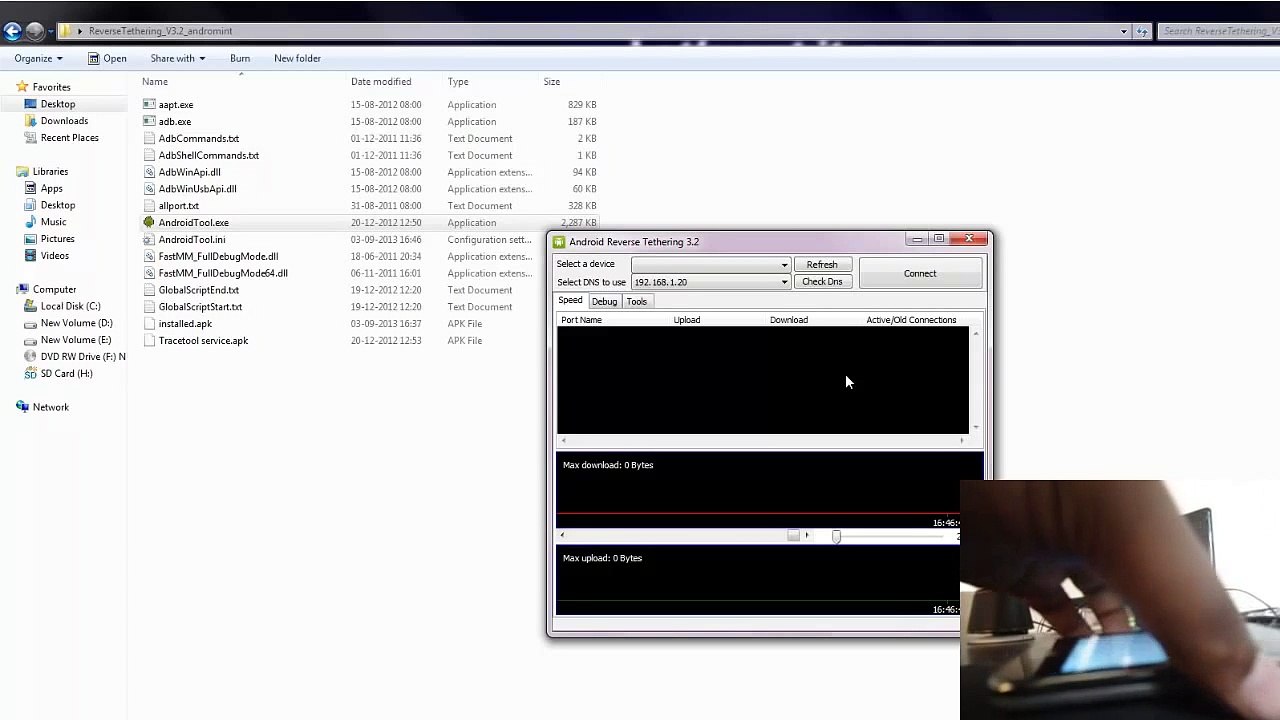Open the Network node
Screen dimensions: 1280x720
click(50, 407)
